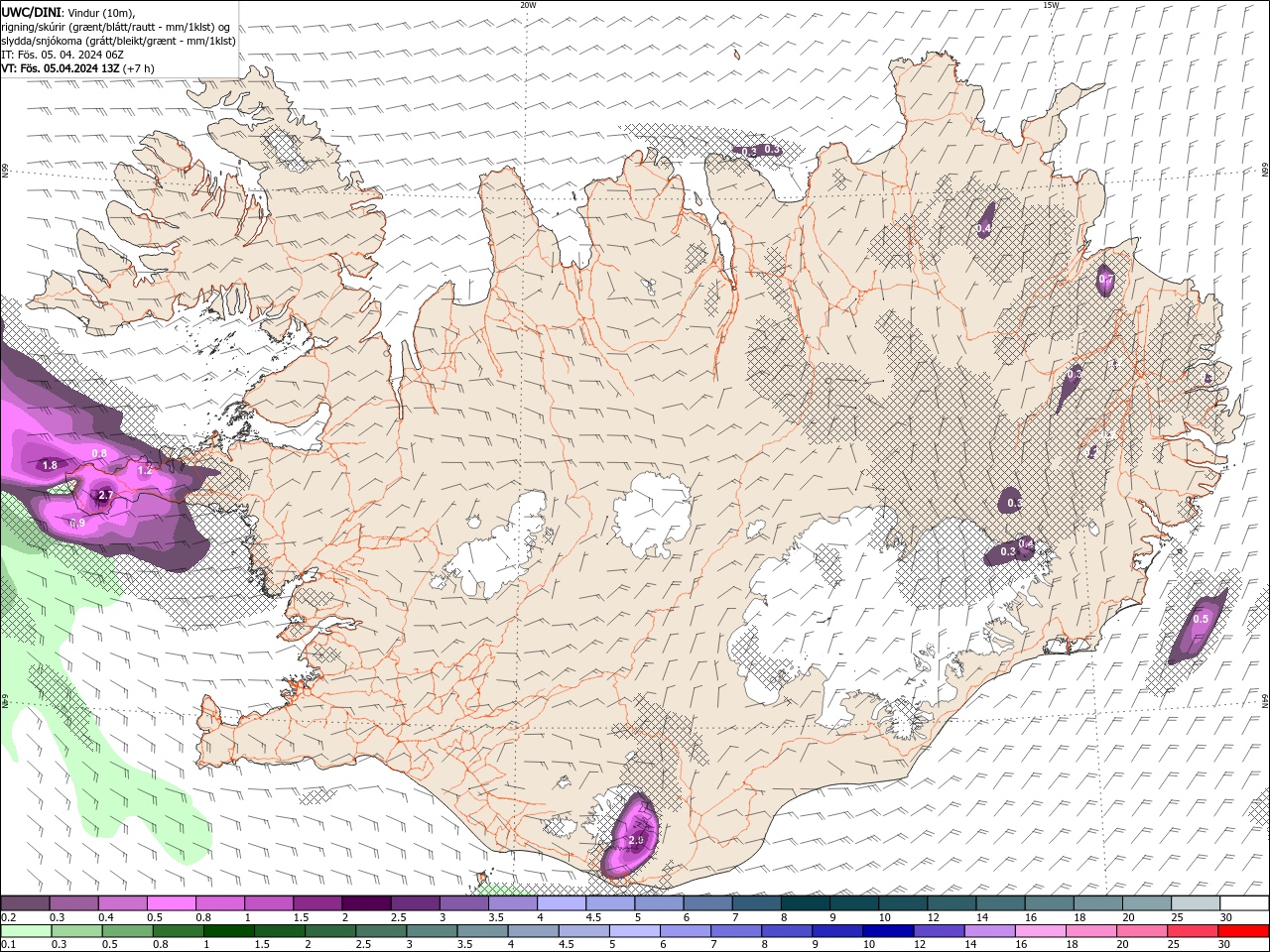1270x952 pixels.
Task: Click the 'slydda/snjókoma' description line in the header
Action: coord(118,41)
